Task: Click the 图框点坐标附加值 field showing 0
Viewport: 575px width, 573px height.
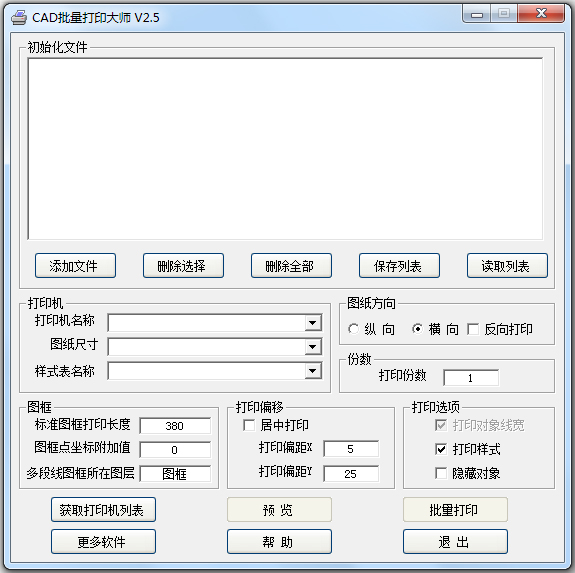Action: (175, 449)
